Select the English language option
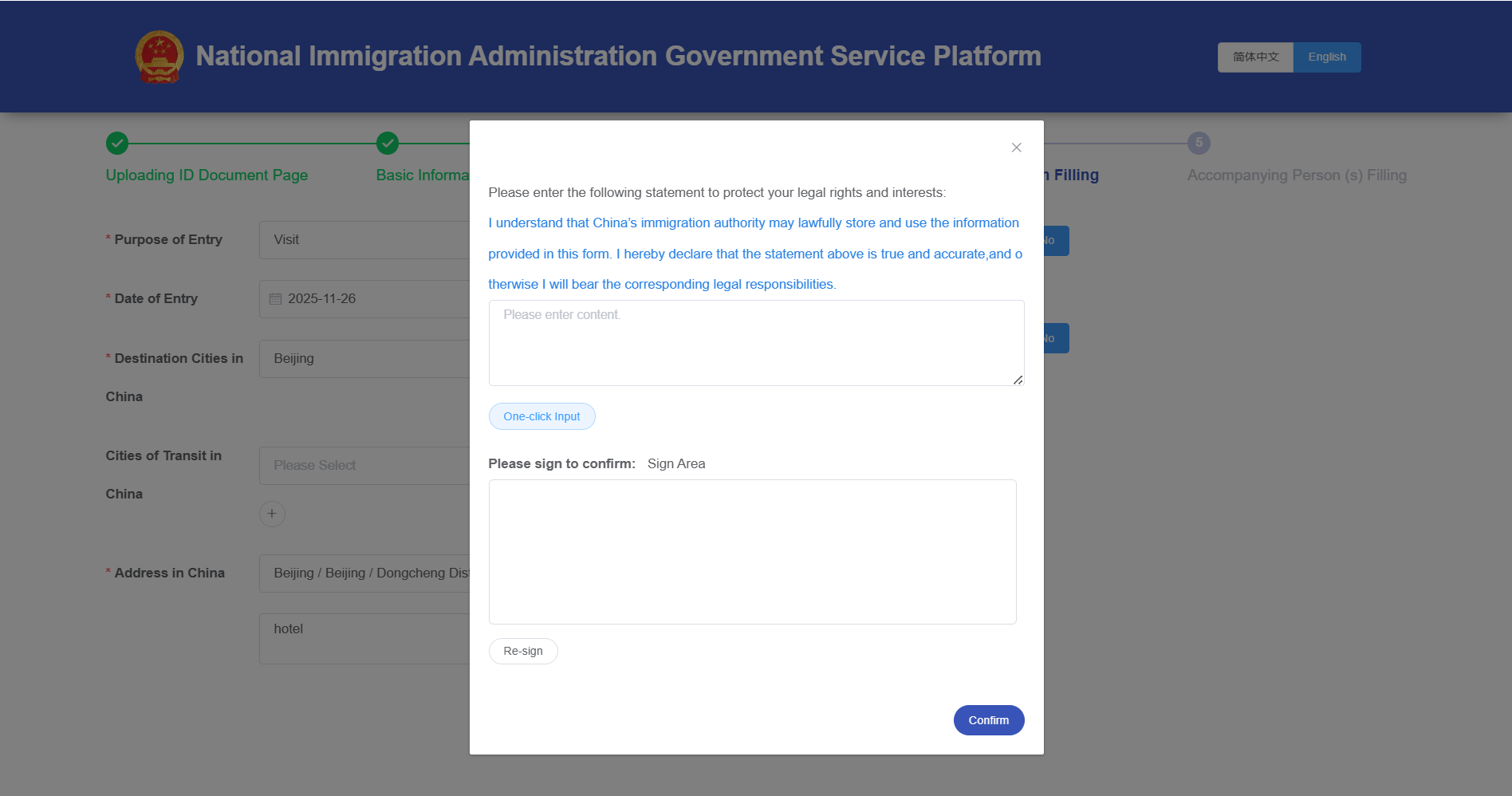 pos(1326,57)
